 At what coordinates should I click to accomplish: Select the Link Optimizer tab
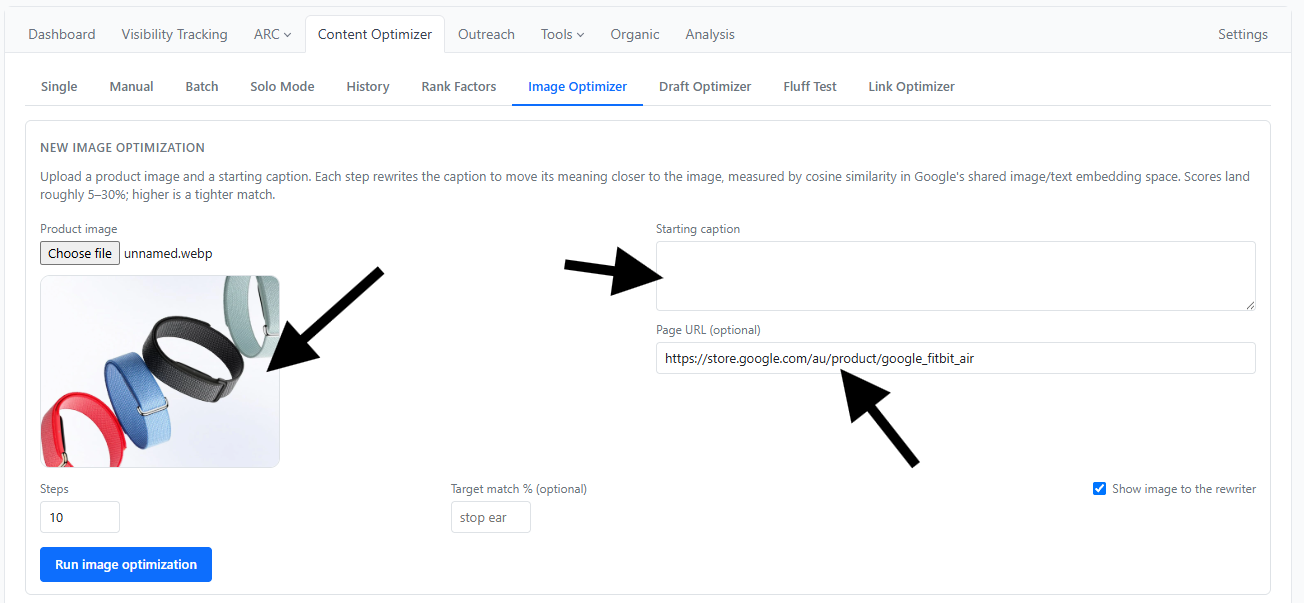coord(911,86)
